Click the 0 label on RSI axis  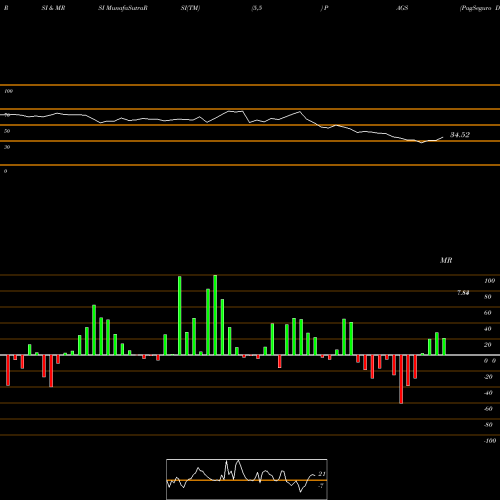pyautogui.click(x=5, y=171)
